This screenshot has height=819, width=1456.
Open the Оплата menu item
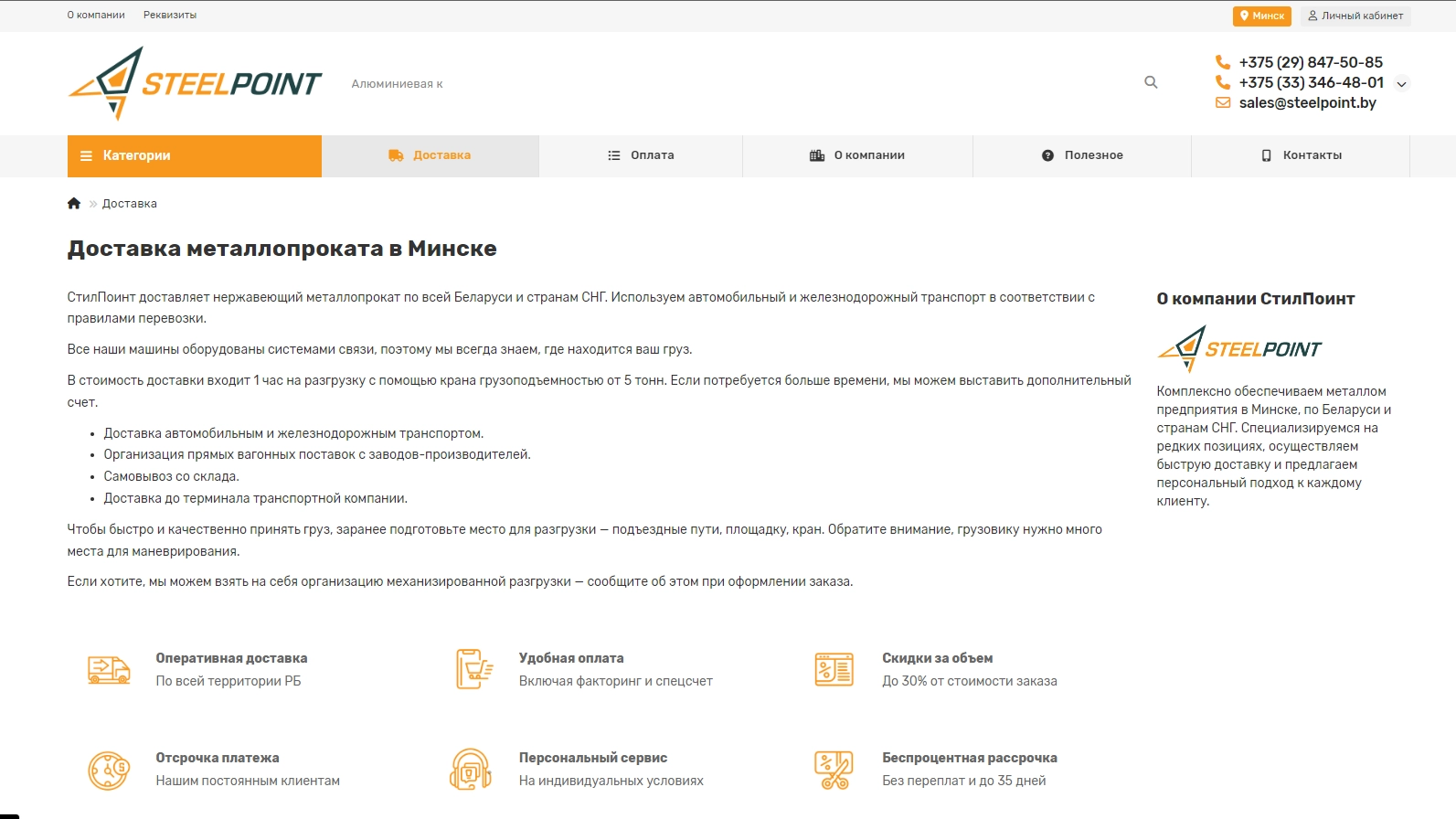pos(641,155)
